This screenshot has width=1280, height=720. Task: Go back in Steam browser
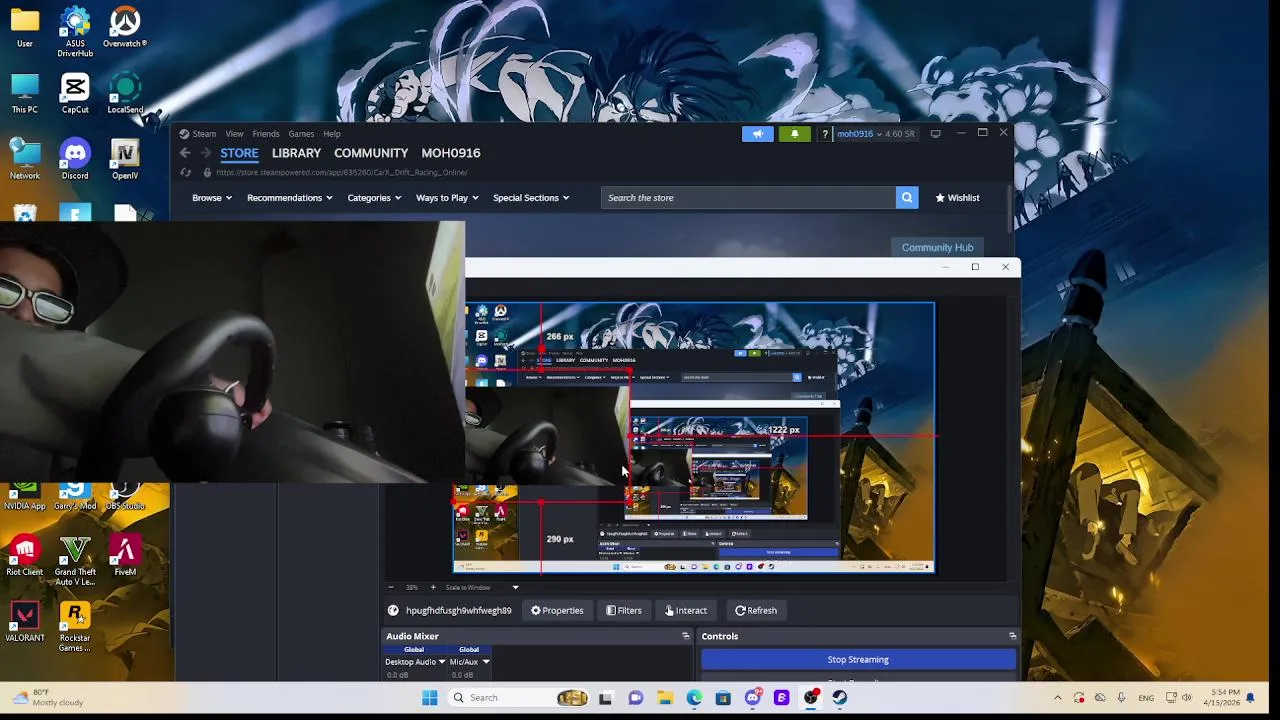coord(185,153)
